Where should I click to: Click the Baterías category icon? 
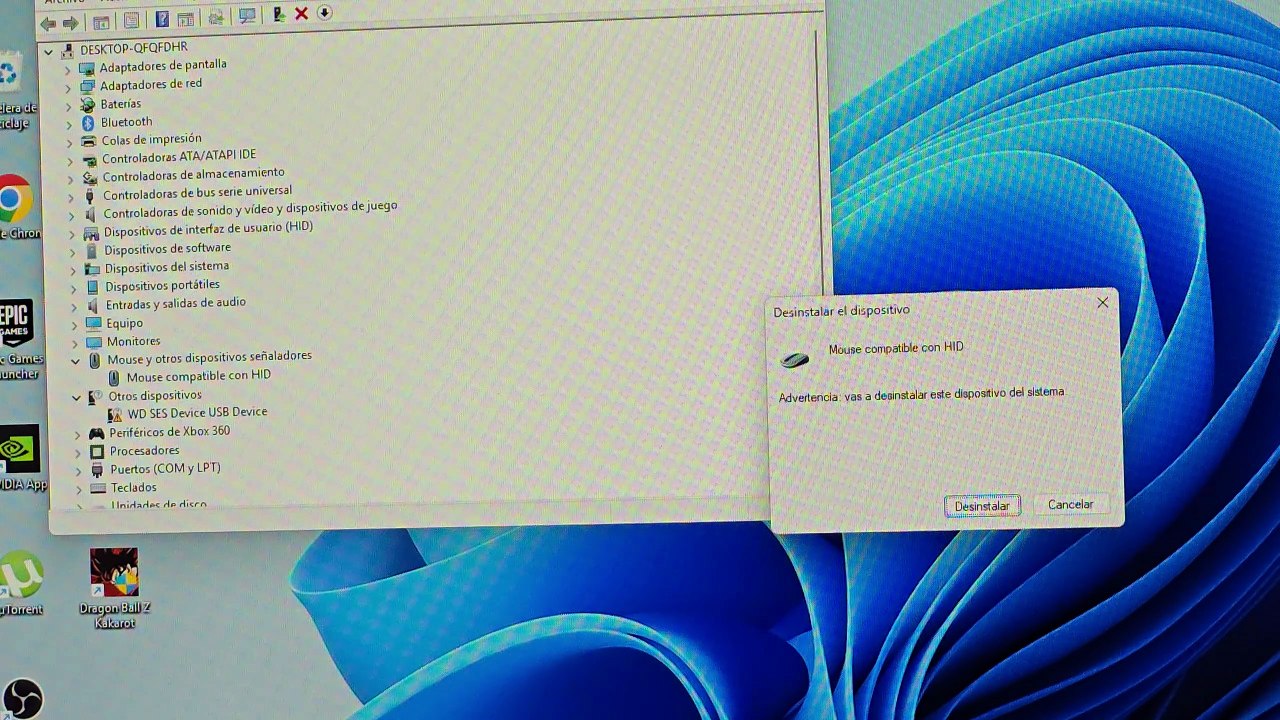[x=88, y=105]
